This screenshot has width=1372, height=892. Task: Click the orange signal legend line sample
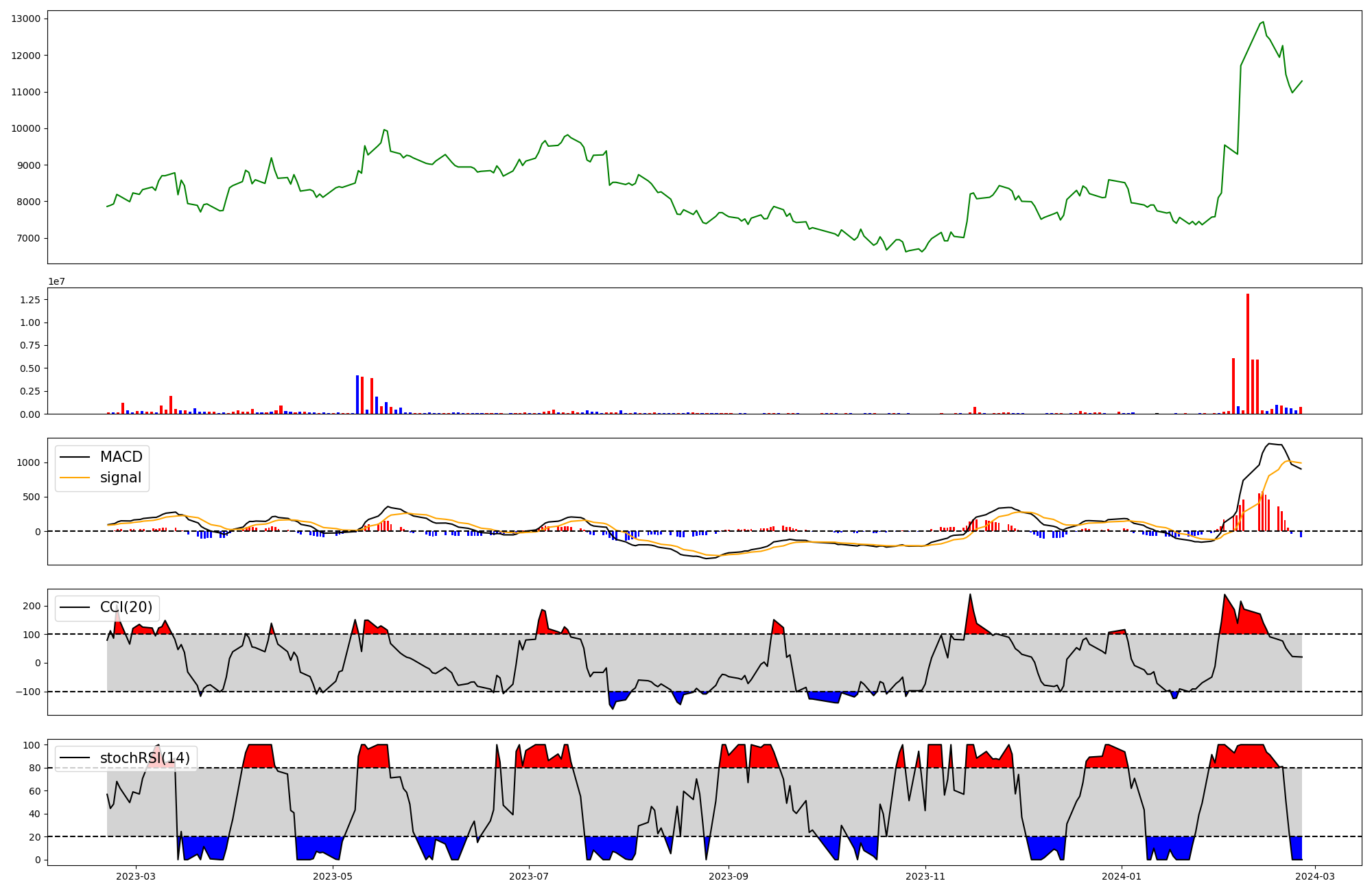75,478
